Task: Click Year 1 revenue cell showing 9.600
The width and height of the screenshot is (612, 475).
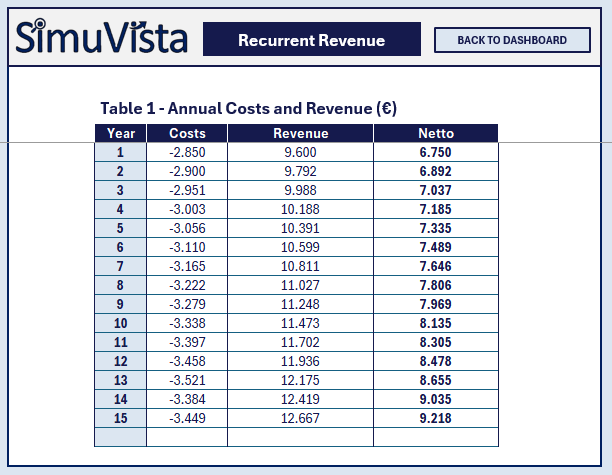Action: (x=300, y=152)
